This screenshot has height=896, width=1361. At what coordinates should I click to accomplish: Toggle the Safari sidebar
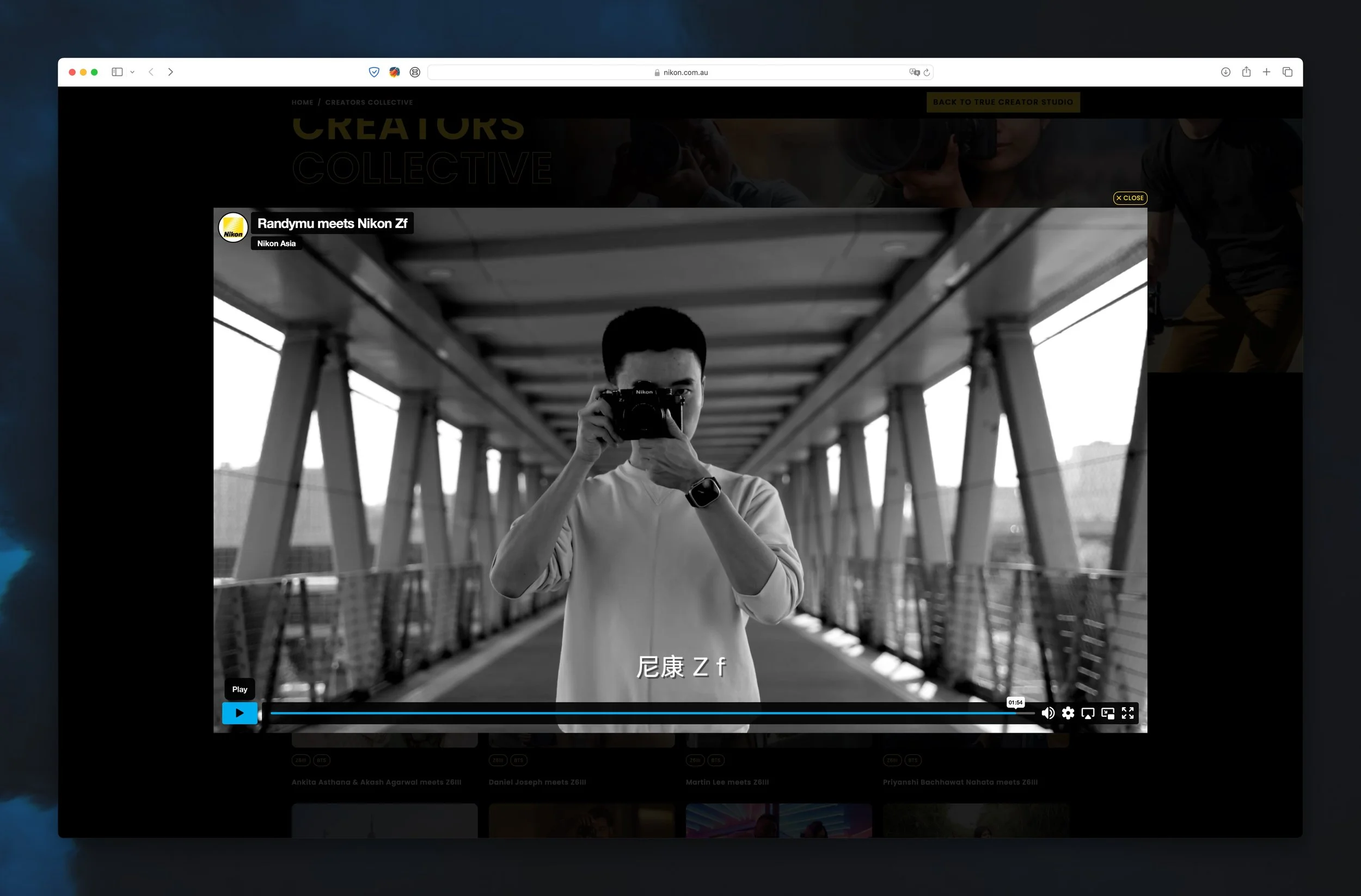point(117,72)
